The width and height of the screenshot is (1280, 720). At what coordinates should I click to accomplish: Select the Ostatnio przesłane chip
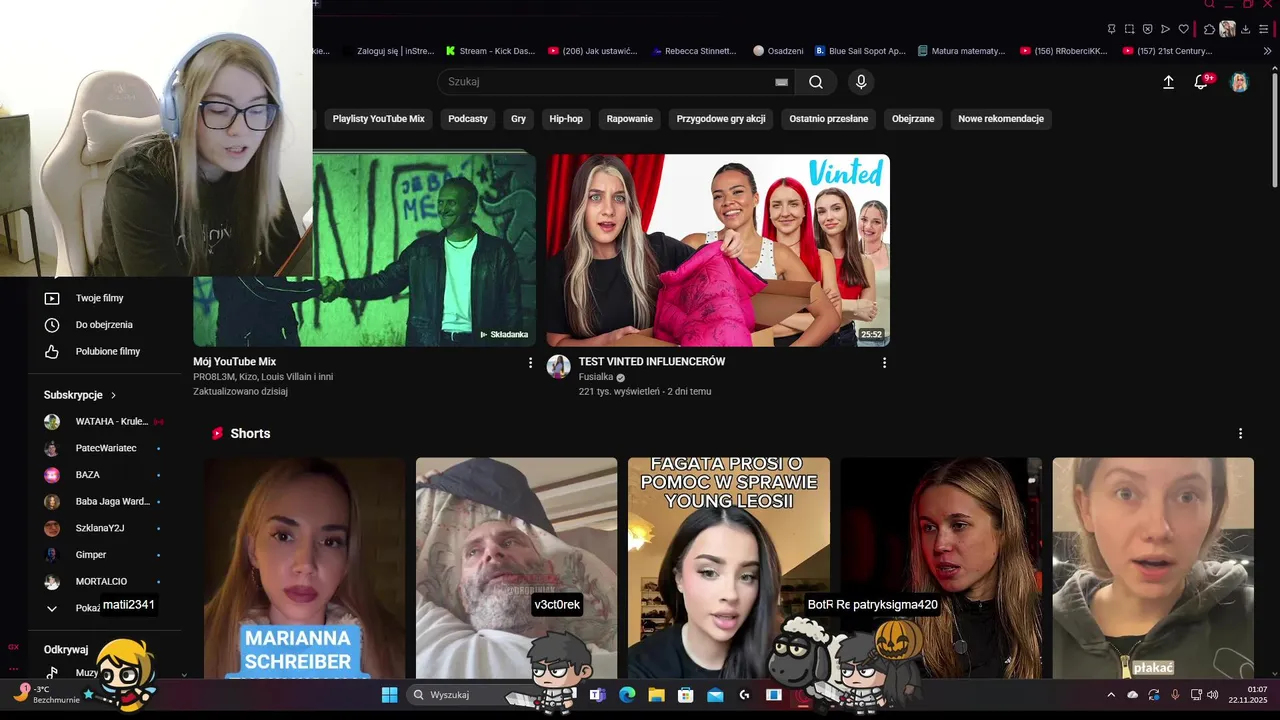tap(829, 119)
